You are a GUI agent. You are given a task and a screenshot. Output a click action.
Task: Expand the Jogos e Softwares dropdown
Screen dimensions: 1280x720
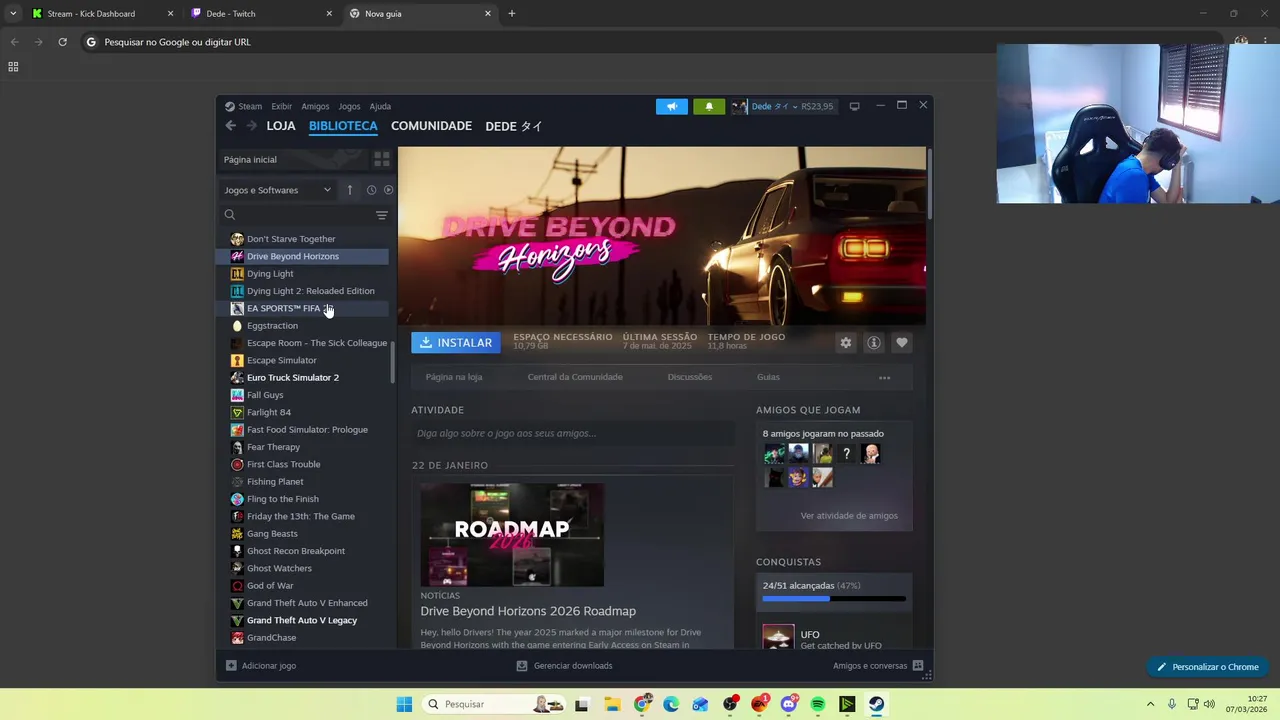pos(277,190)
